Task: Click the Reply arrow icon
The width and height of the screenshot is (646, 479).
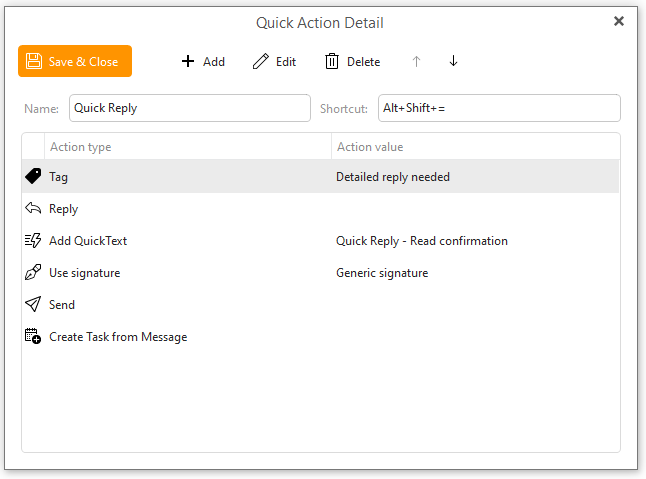Action: pyautogui.click(x=33, y=209)
